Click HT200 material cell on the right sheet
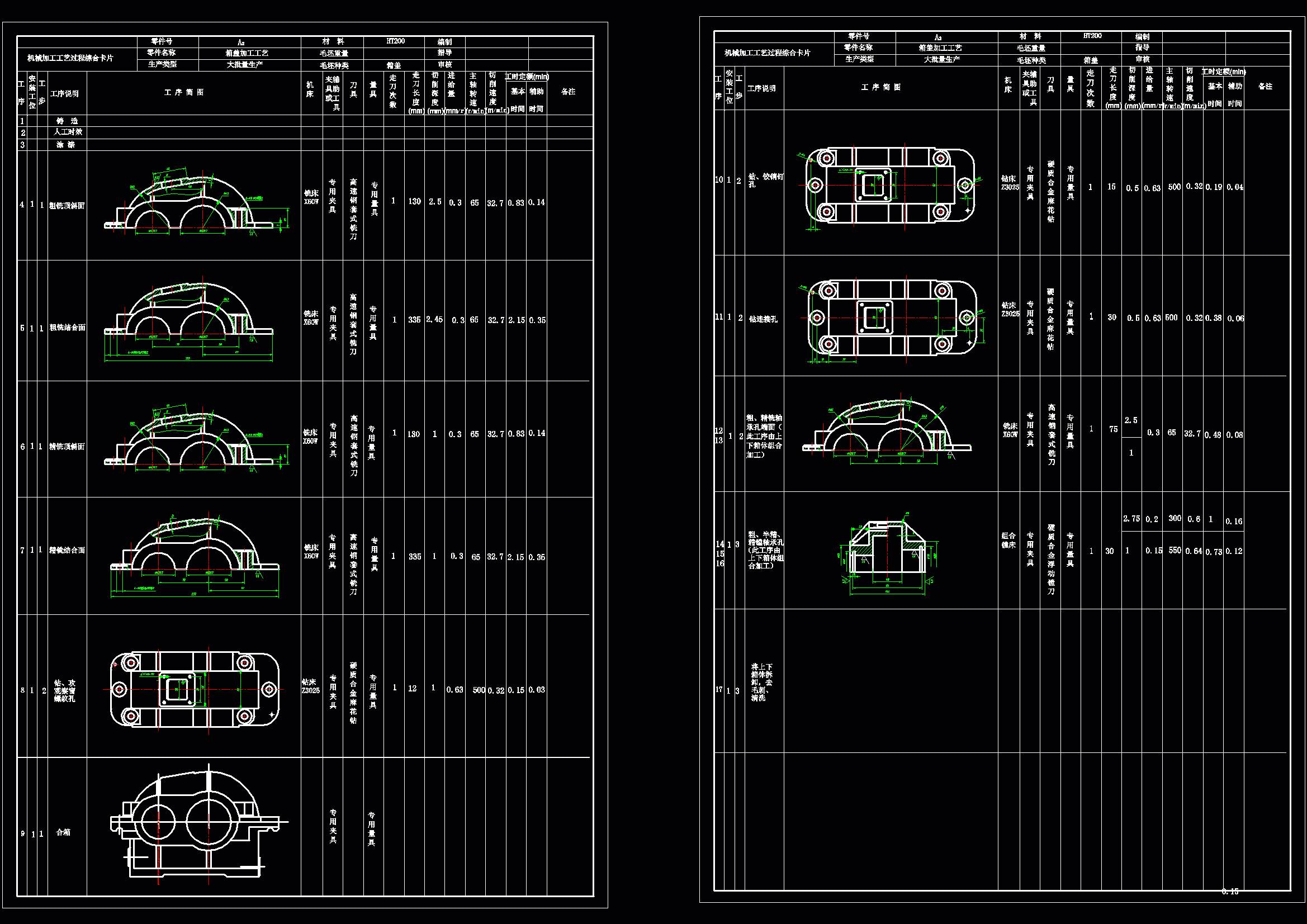 coord(1092,36)
